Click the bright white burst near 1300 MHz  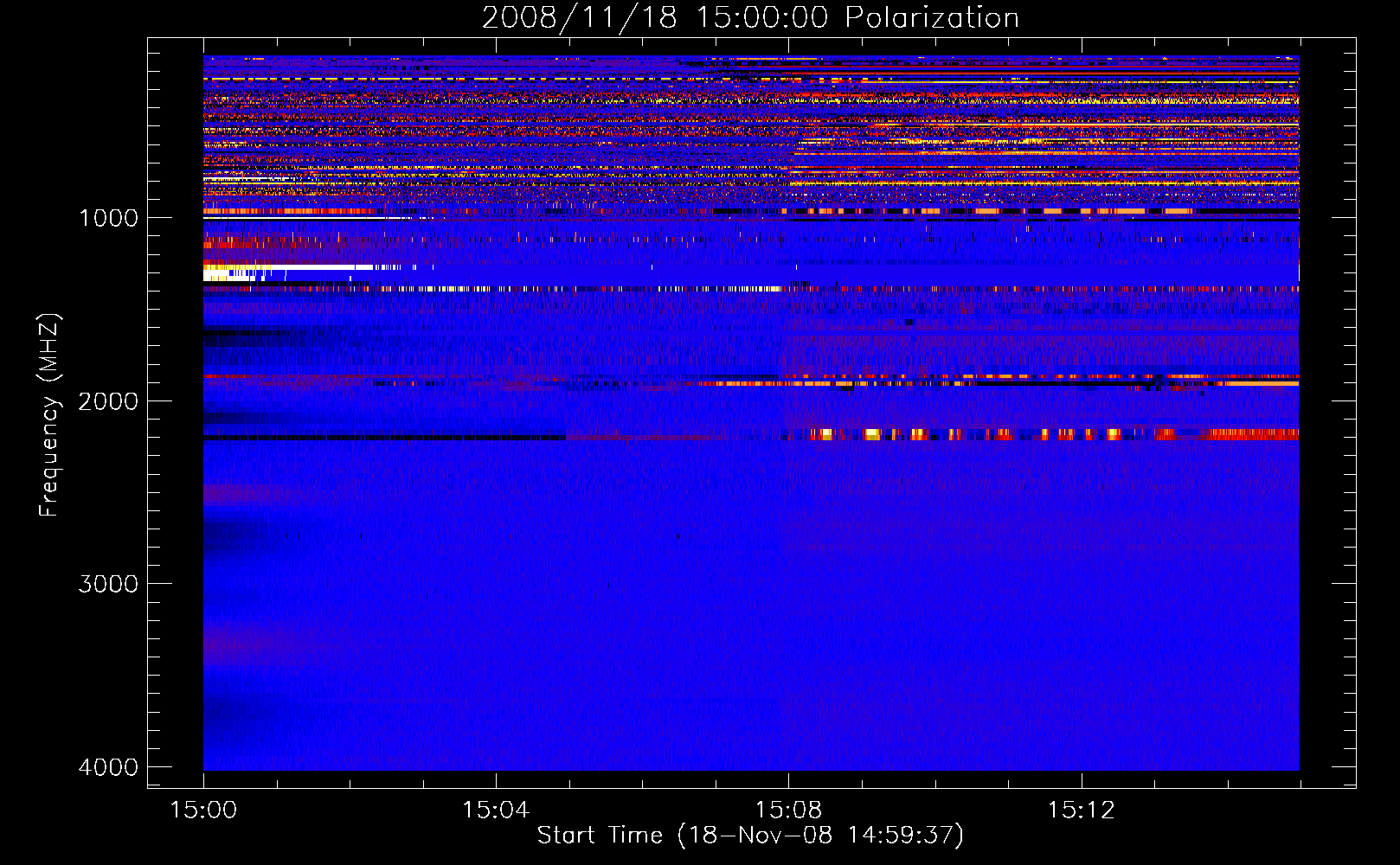[288, 272]
